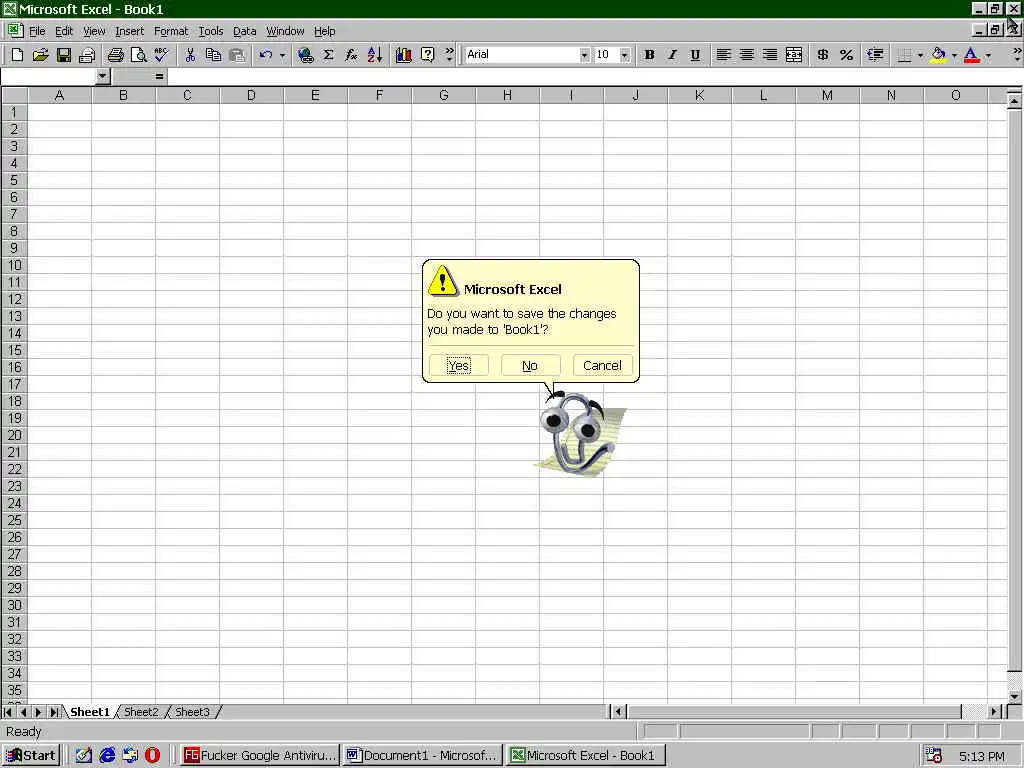Toggle Bold formatting

click(x=649, y=55)
